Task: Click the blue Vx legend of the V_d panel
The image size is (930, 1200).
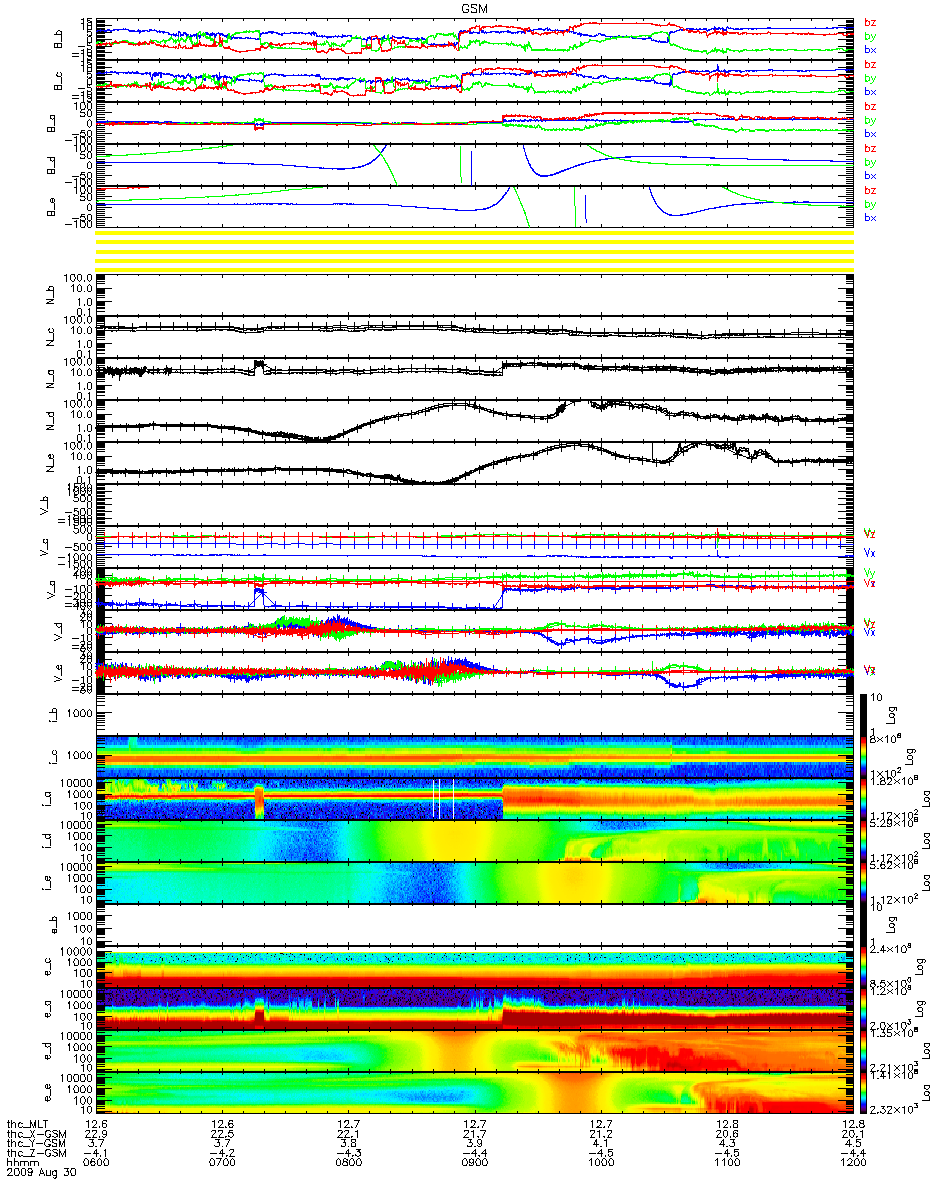Action: coord(870,632)
